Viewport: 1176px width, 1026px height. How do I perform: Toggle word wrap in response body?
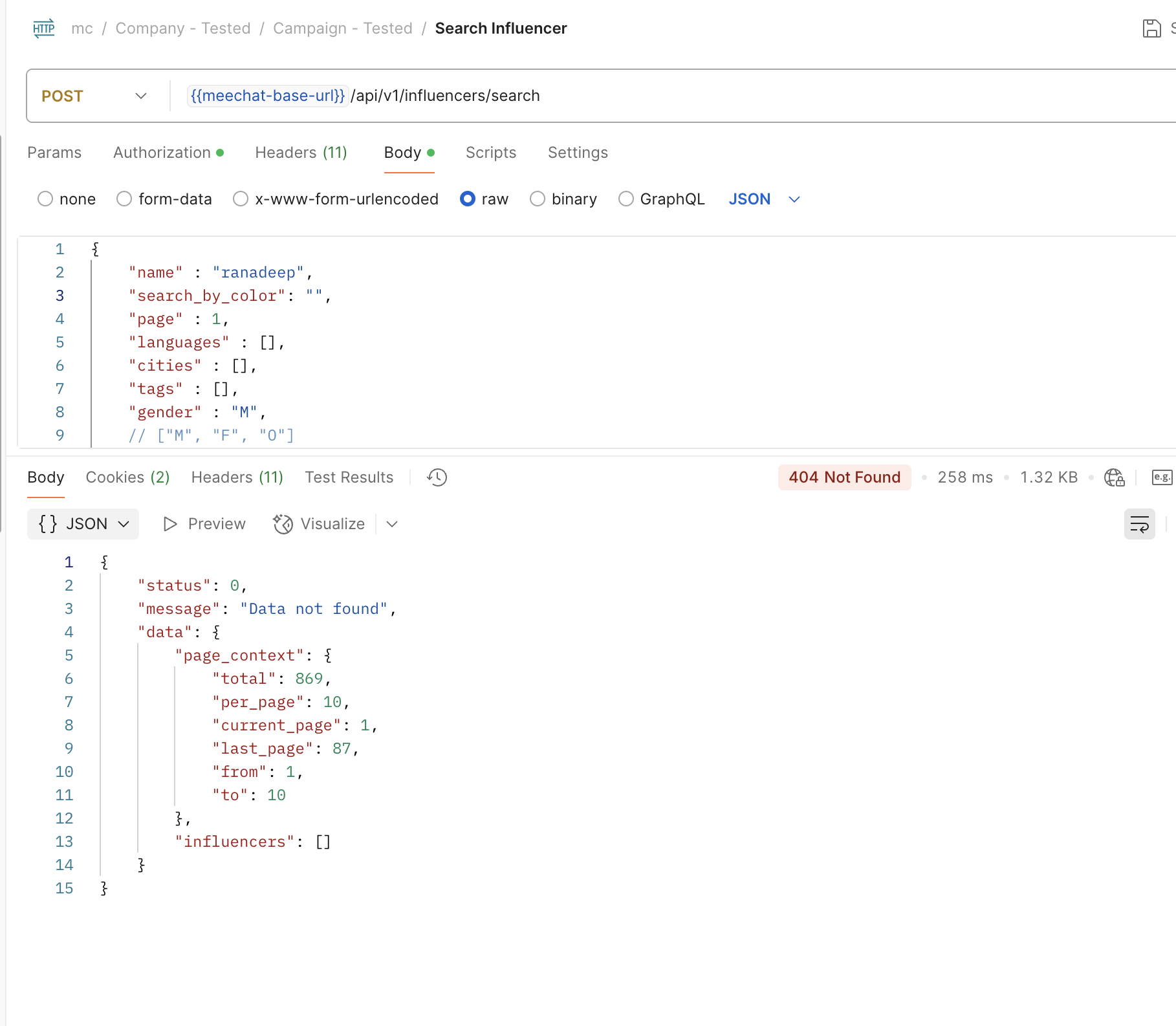pyautogui.click(x=1139, y=524)
